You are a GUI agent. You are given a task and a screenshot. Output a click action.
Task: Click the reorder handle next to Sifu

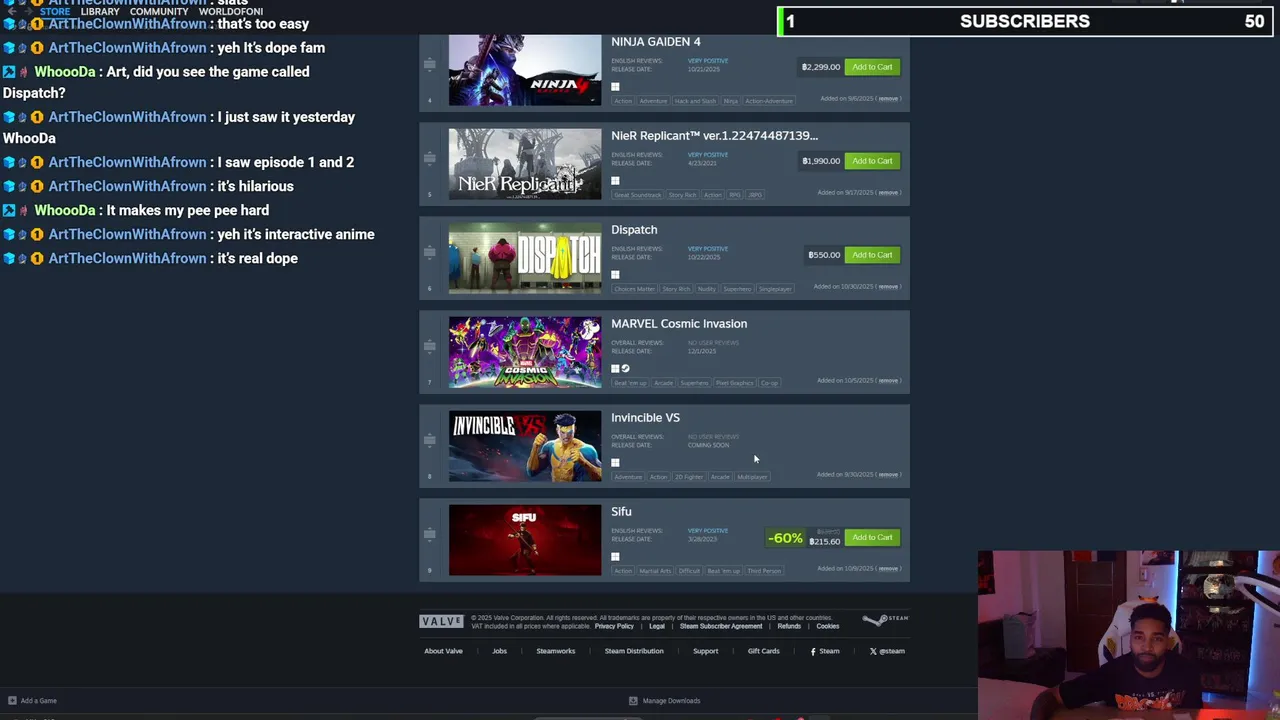pos(429,535)
